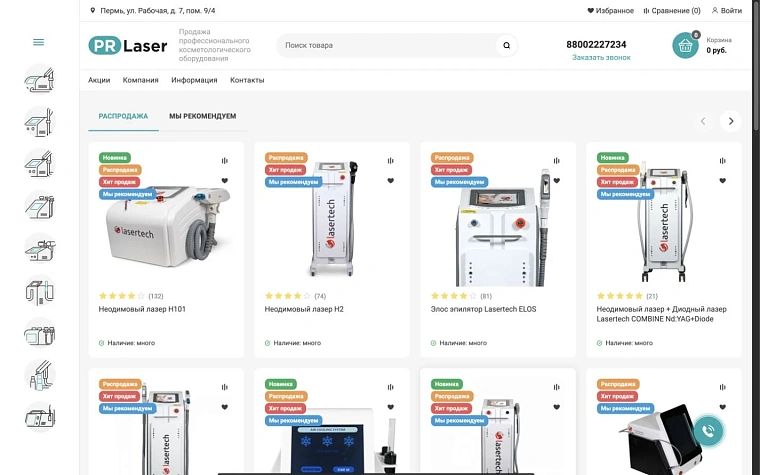Open the sixth sidebar category icon
The height and width of the screenshot is (475, 760).
point(40,291)
